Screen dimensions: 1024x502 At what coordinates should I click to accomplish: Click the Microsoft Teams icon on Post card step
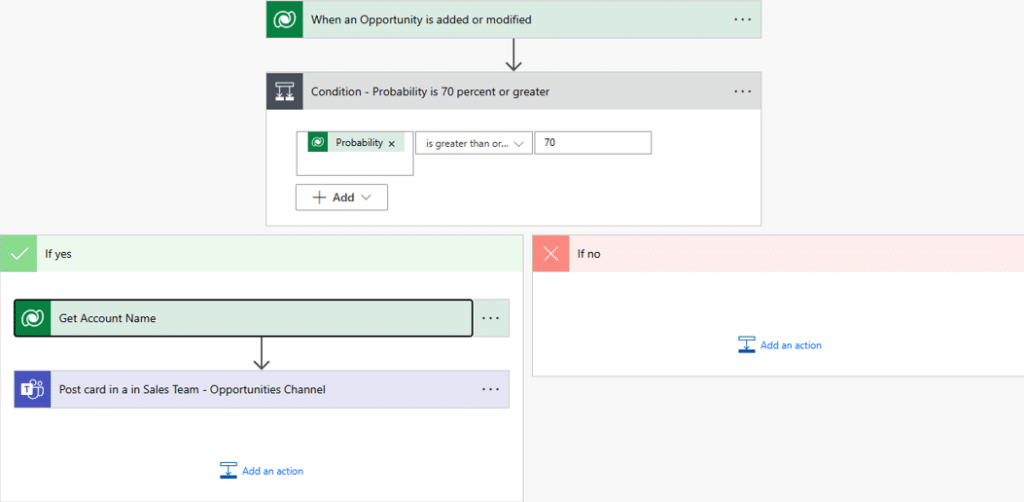[32, 389]
